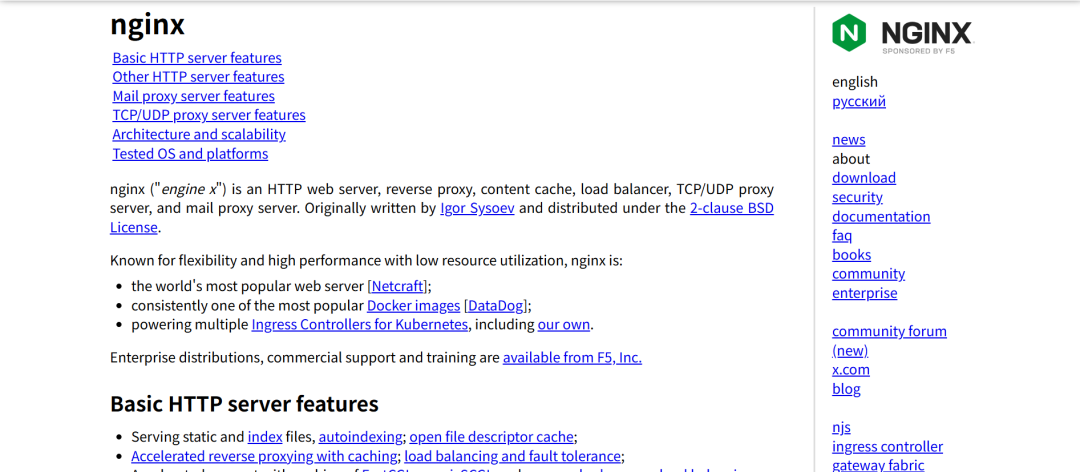
Task: Visit the community forum (new) link
Action: 889,341
